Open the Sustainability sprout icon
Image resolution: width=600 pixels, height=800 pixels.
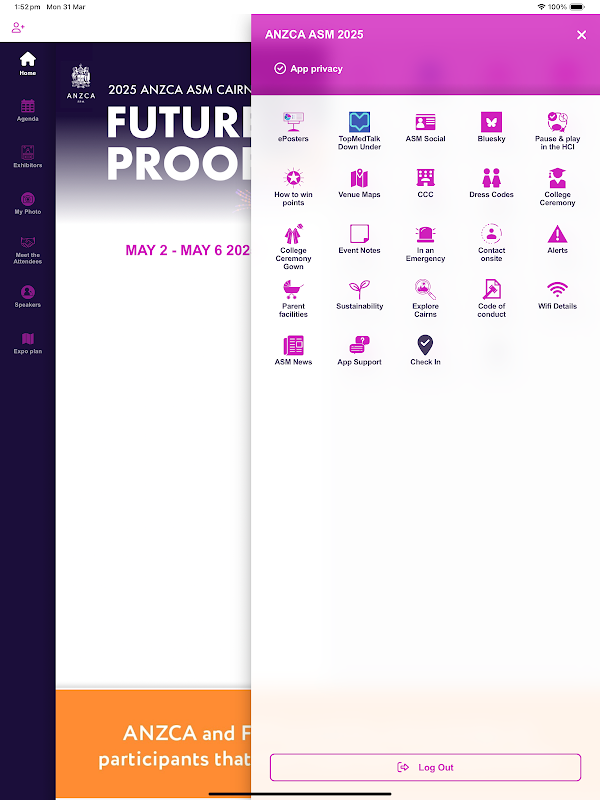[x=359, y=289]
